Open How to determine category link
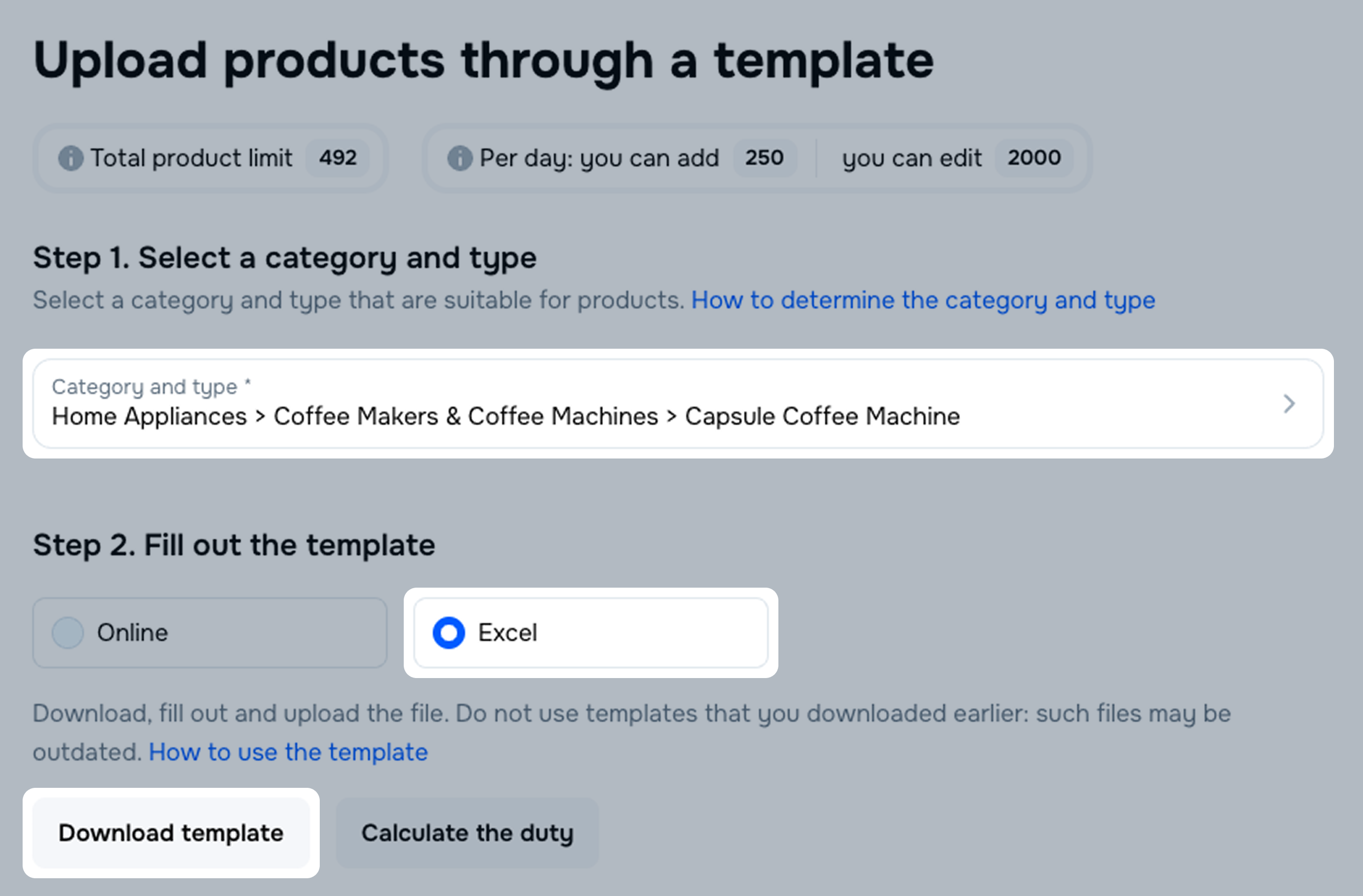 tap(923, 300)
